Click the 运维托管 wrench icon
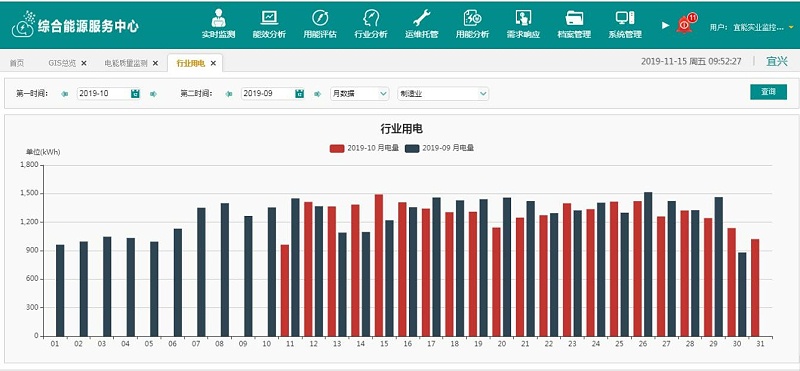 pos(421,18)
